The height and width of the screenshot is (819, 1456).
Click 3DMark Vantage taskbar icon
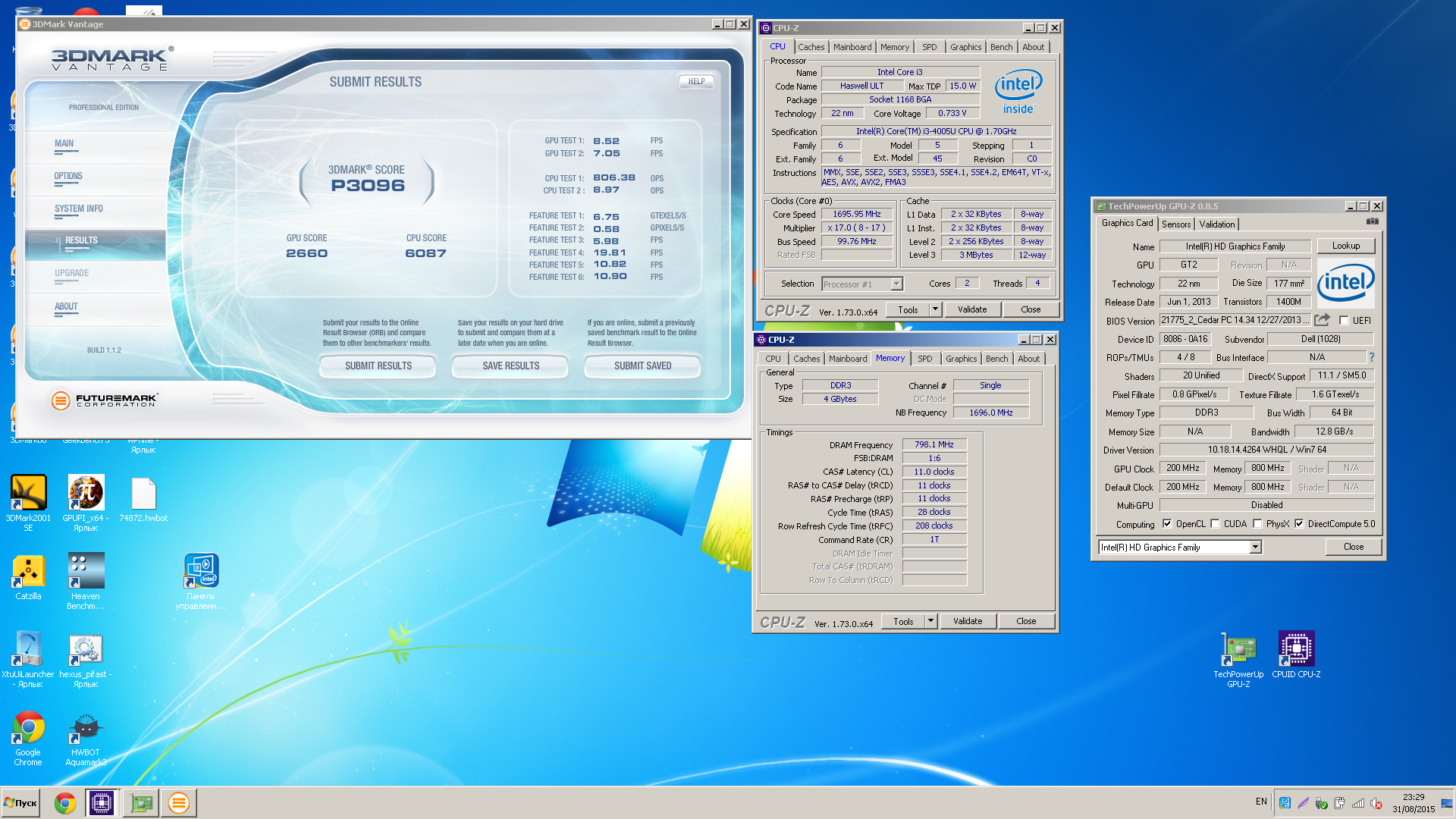click(179, 802)
